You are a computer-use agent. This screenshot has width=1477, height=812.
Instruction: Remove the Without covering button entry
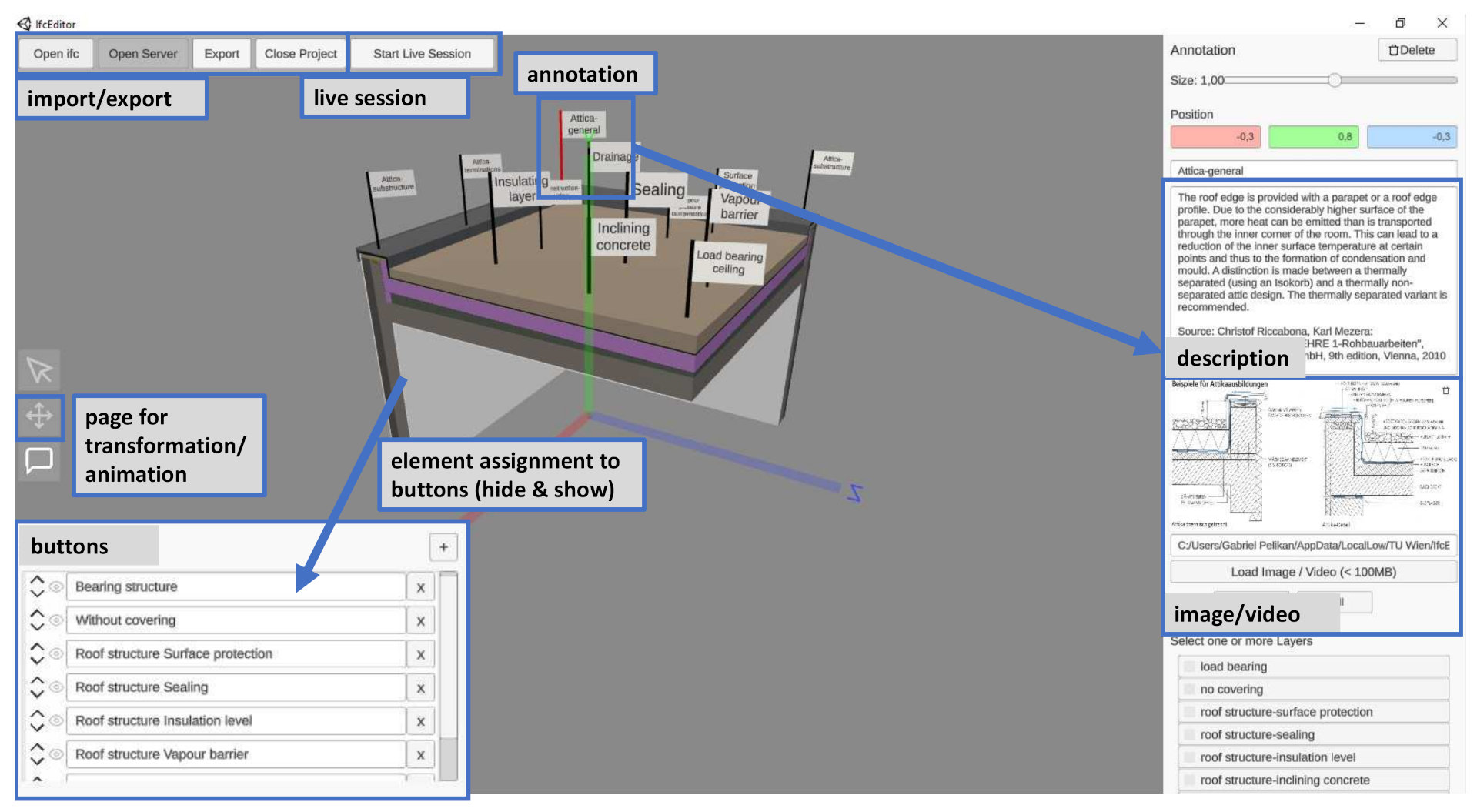420,621
